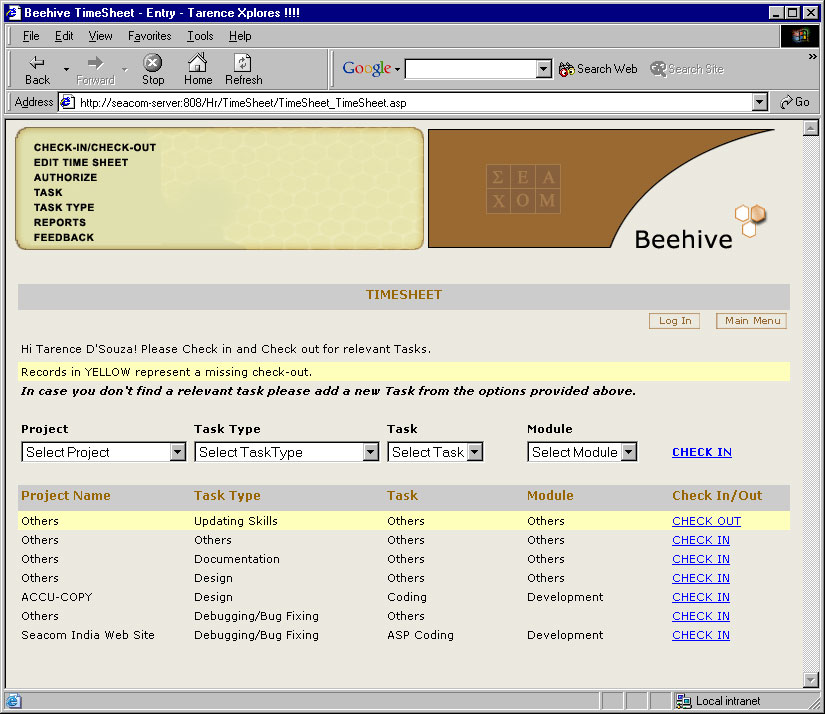This screenshot has height=714, width=825.
Task: Click the page scrollbar up arrow
Action: pos(811,128)
